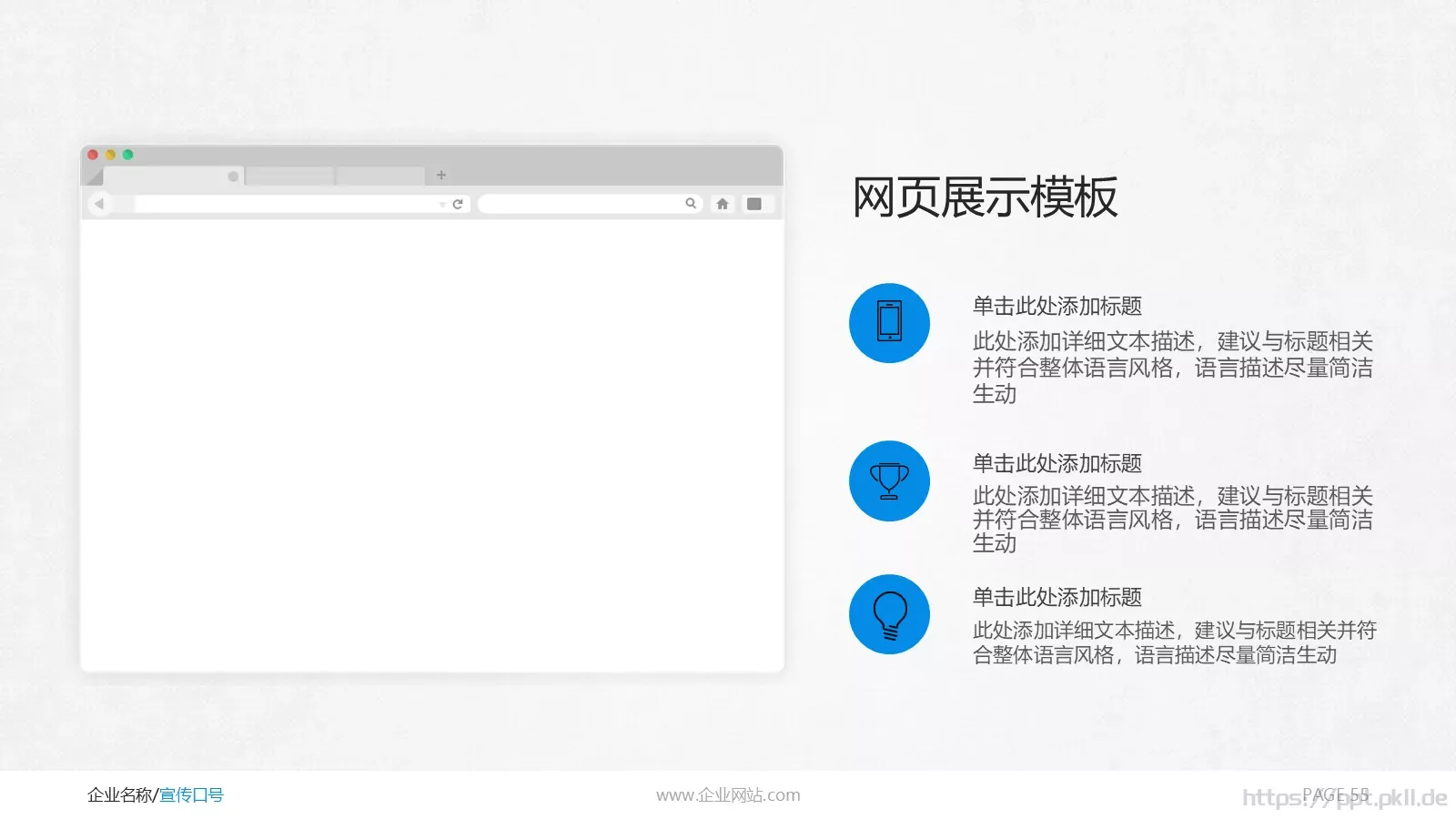Click the reload icon in the address bar
Image resolution: width=1456 pixels, height=819 pixels.
[x=458, y=204]
